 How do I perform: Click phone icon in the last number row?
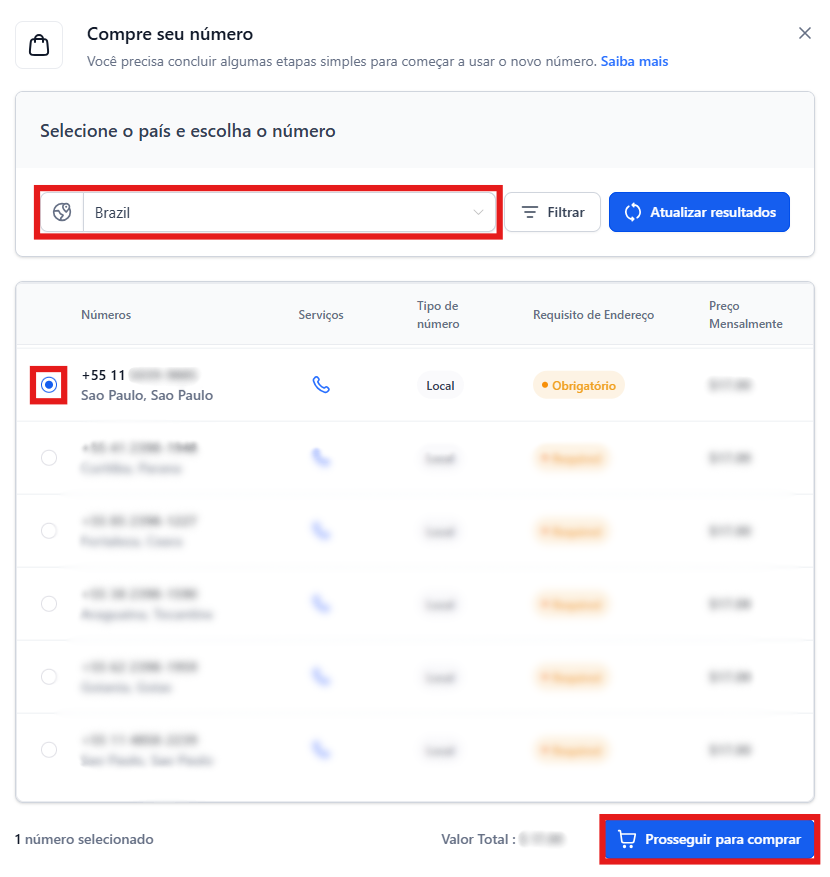tap(321, 750)
